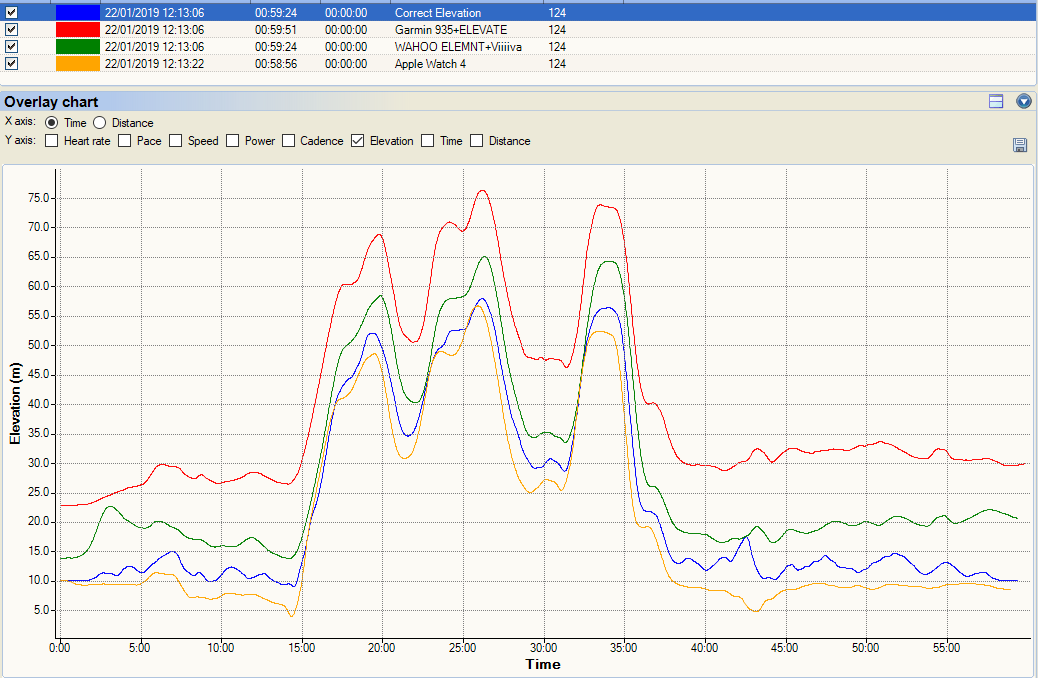This screenshot has height=678, width=1038.
Task: Select Time radio button for X axis
Action: [52, 122]
